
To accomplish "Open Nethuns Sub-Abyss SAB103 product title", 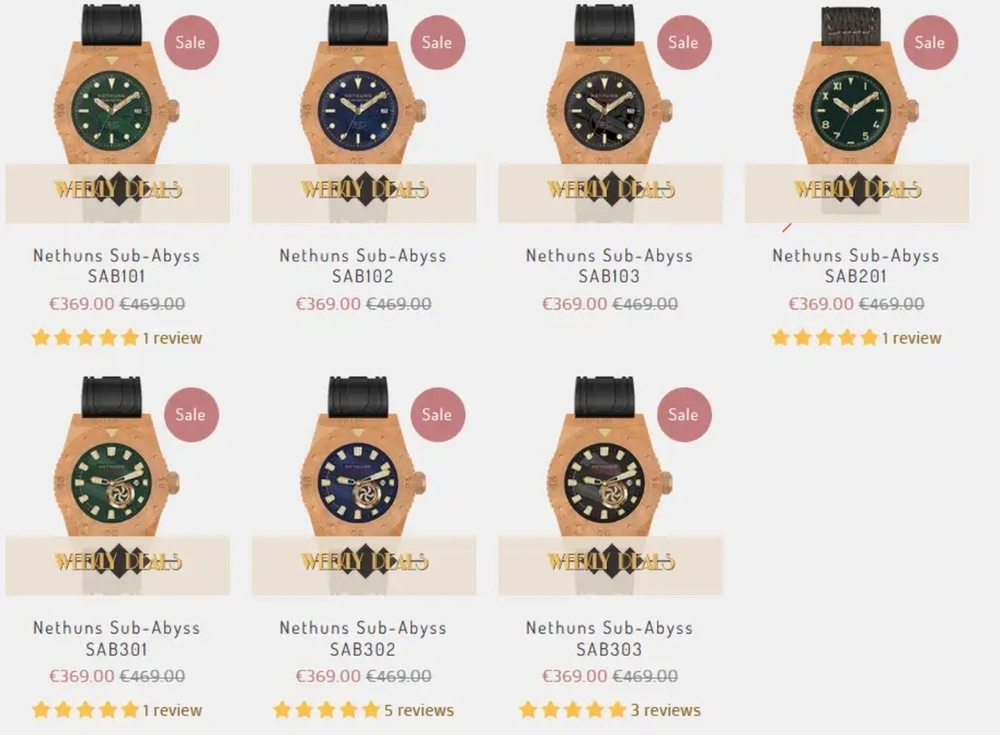I will [609, 266].
